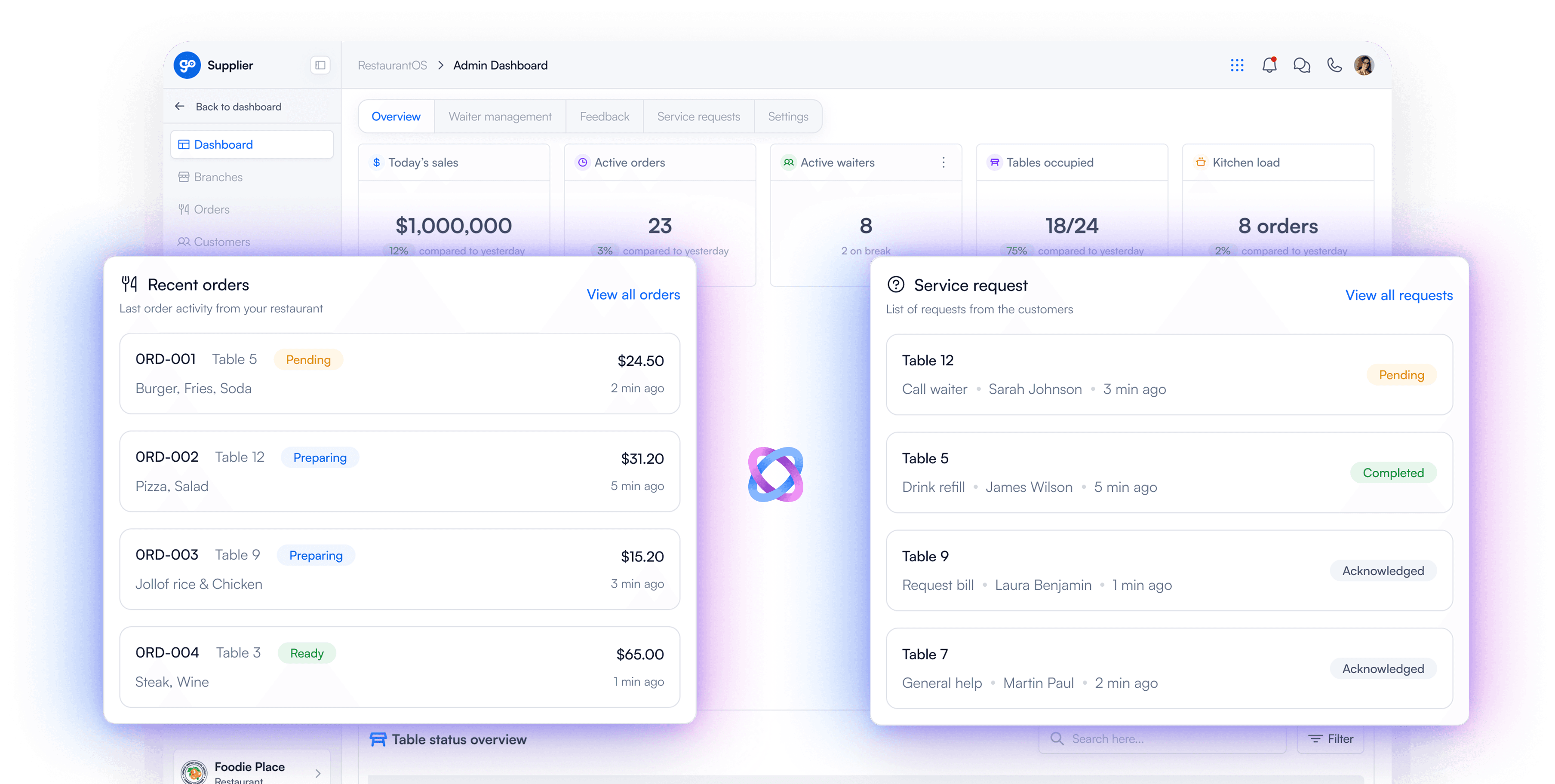Click Admin Dashboard breadcrumb

click(x=501, y=65)
